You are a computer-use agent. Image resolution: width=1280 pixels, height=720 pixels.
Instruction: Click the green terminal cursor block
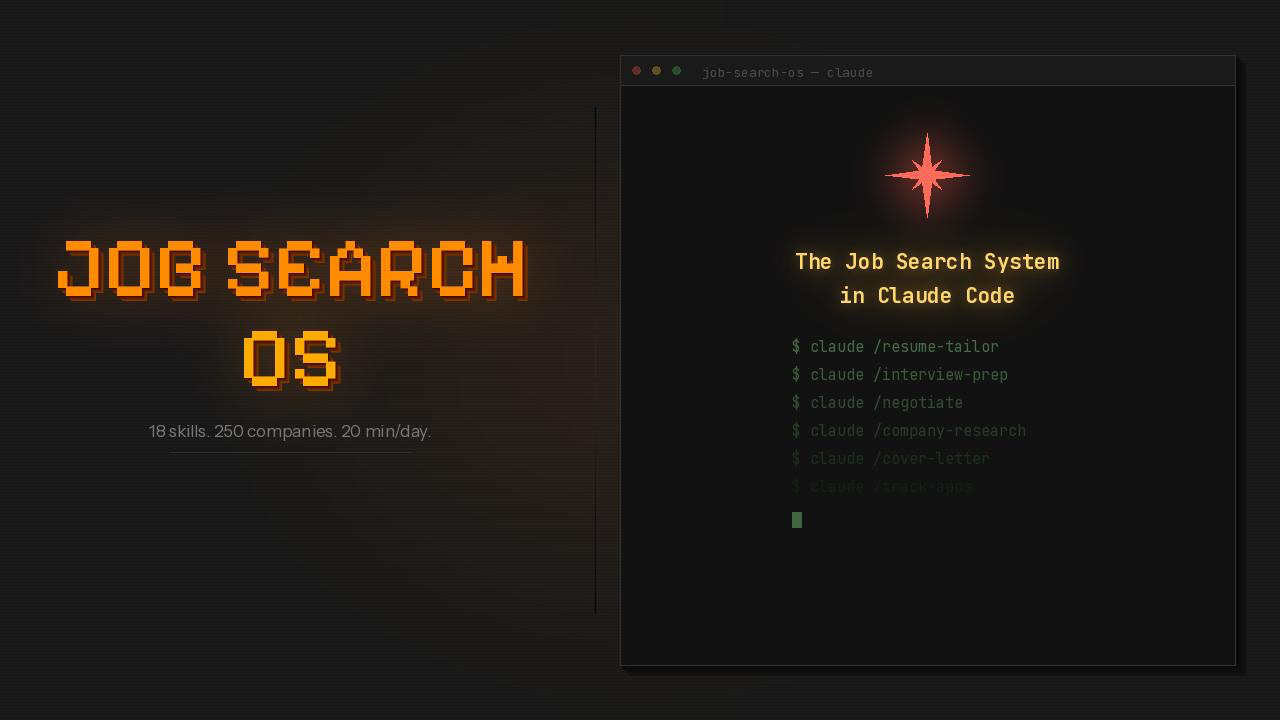click(797, 519)
